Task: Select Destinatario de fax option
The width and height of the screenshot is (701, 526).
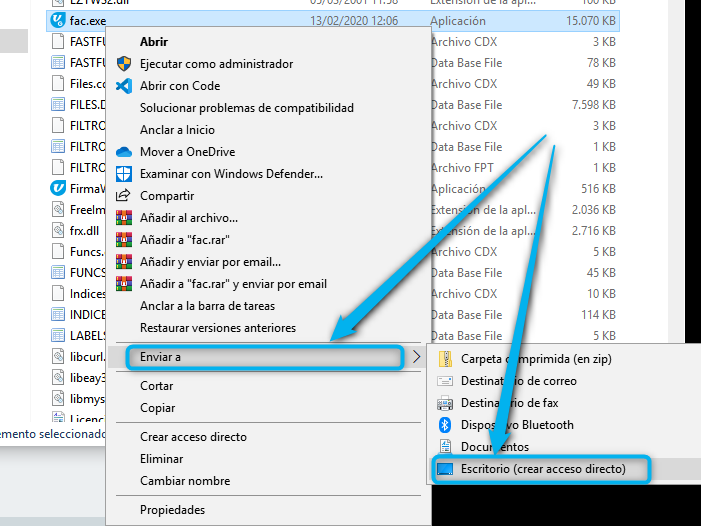Action: click(x=510, y=403)
